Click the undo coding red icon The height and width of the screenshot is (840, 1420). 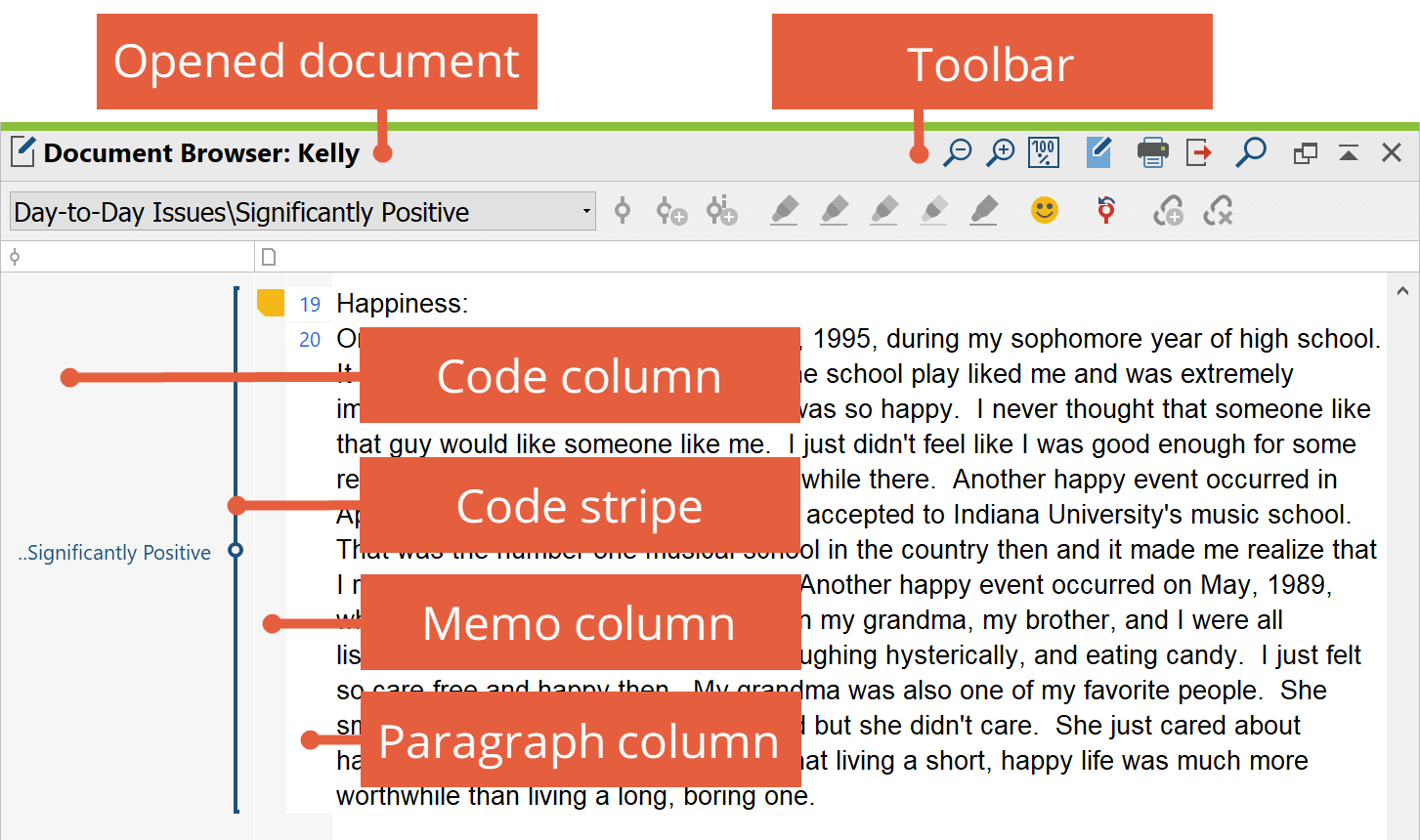(1106, 211)
